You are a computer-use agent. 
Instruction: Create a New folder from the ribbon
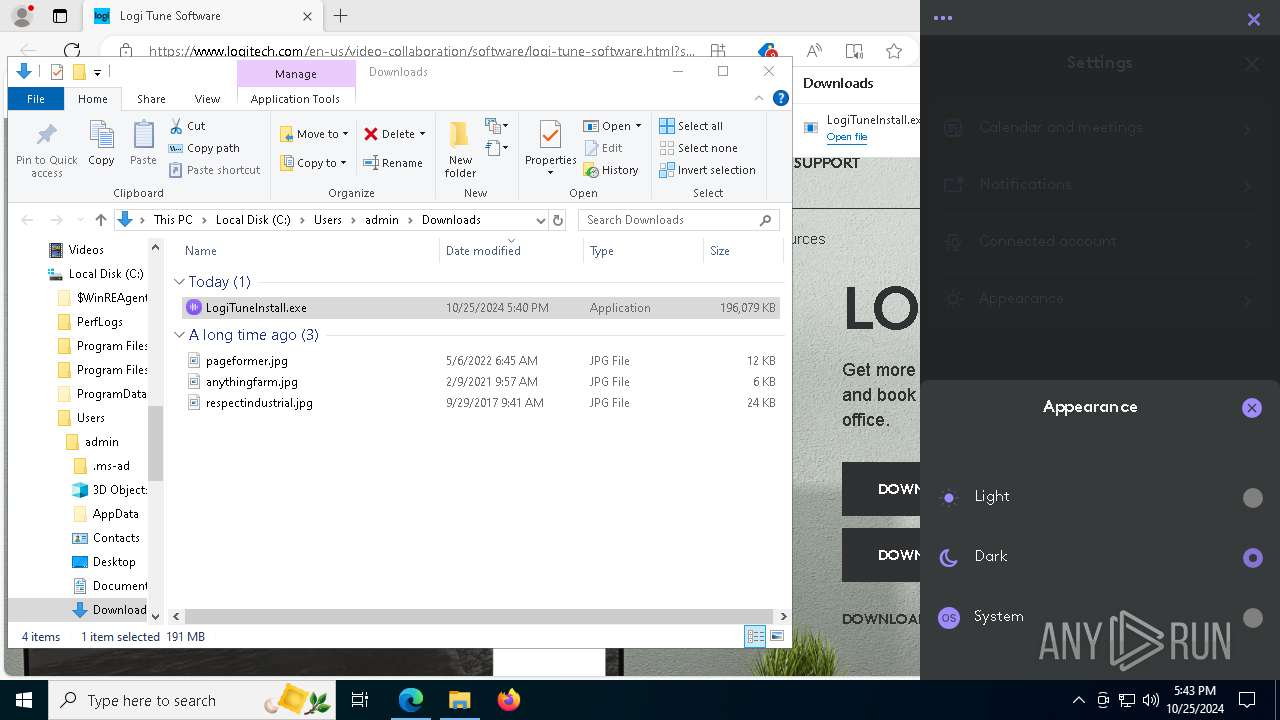pos(460,149)
